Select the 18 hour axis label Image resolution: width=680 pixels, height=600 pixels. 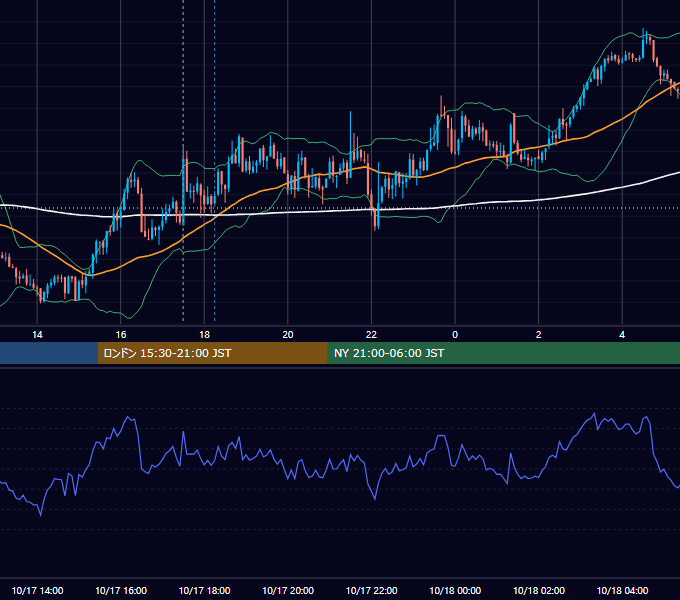tap(204, 335)
